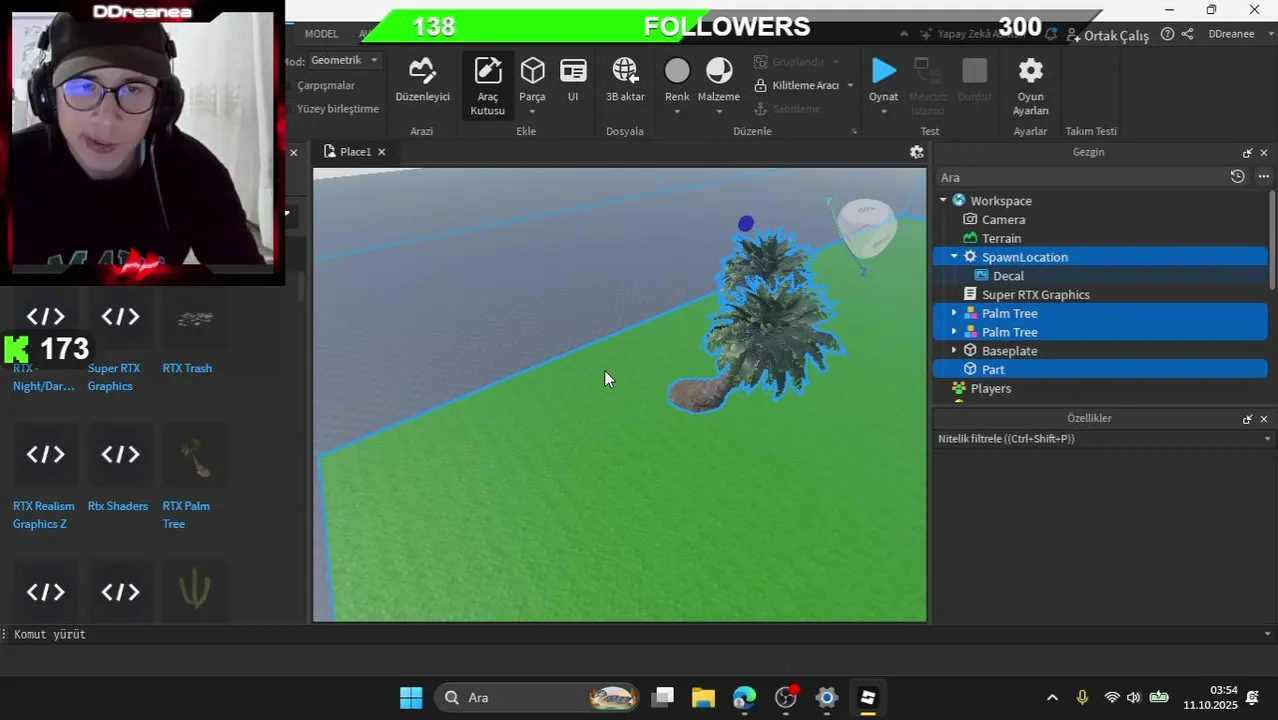Image resolution: width=1278 pixels, height=720 pixels.
Task: Click the share icon in title bar
Action: [x=1187, y=34]
